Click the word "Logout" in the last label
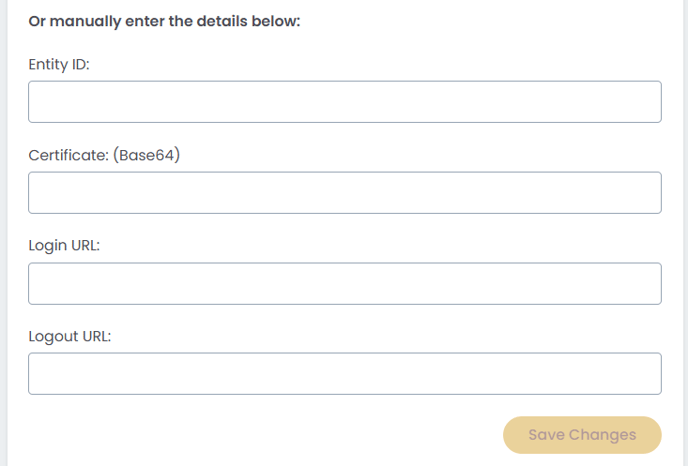The width and height of the screenshot is (688, 466). point(53,336)
